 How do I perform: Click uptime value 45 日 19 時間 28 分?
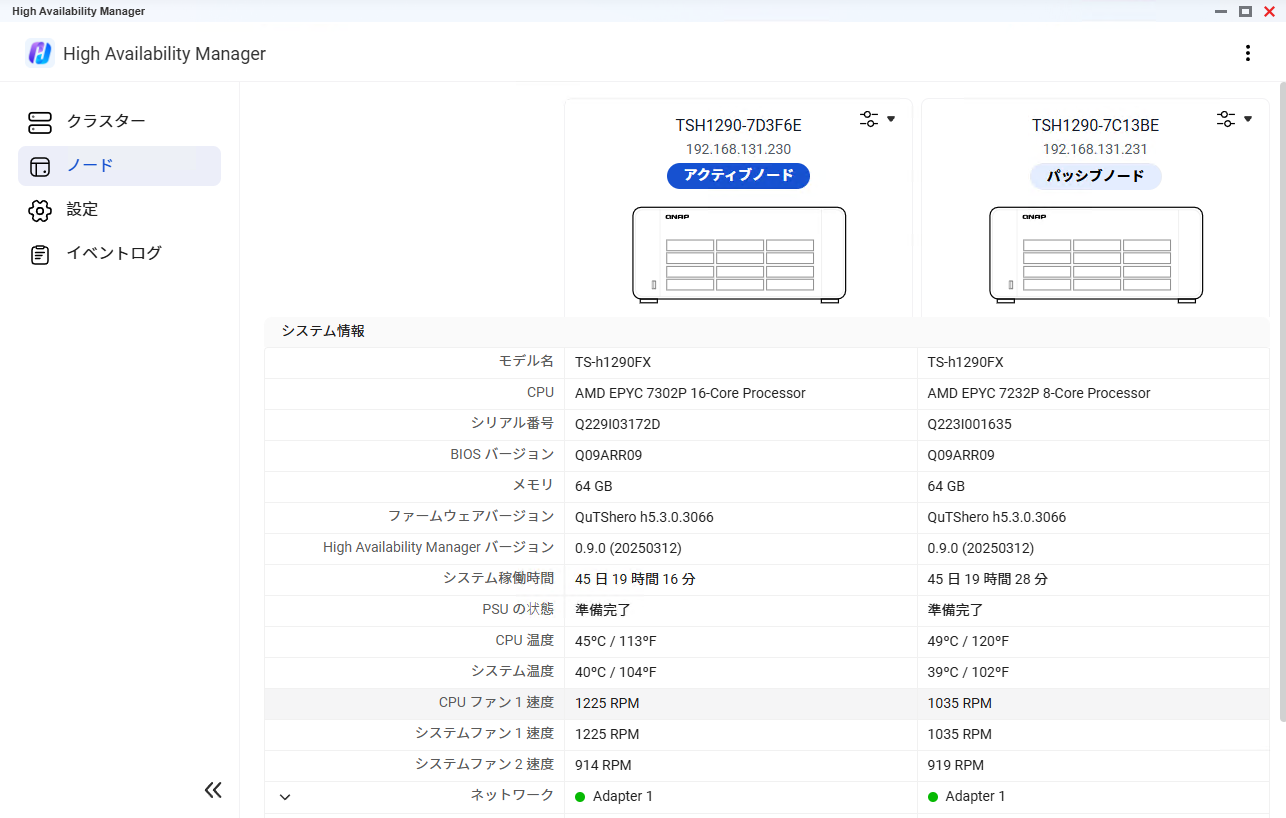pyautogui.click(x=988, y=579)
